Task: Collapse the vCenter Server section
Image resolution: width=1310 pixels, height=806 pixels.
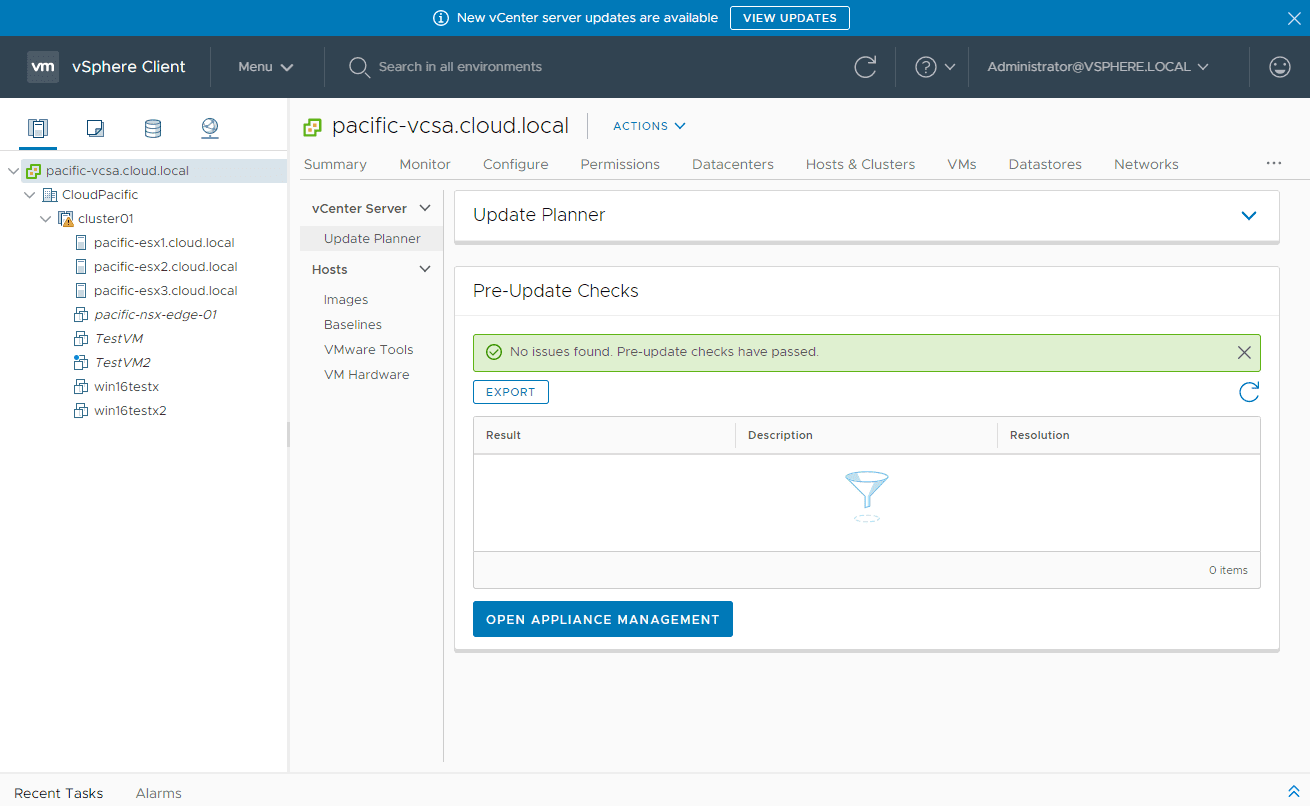Action: click(425, 209)
